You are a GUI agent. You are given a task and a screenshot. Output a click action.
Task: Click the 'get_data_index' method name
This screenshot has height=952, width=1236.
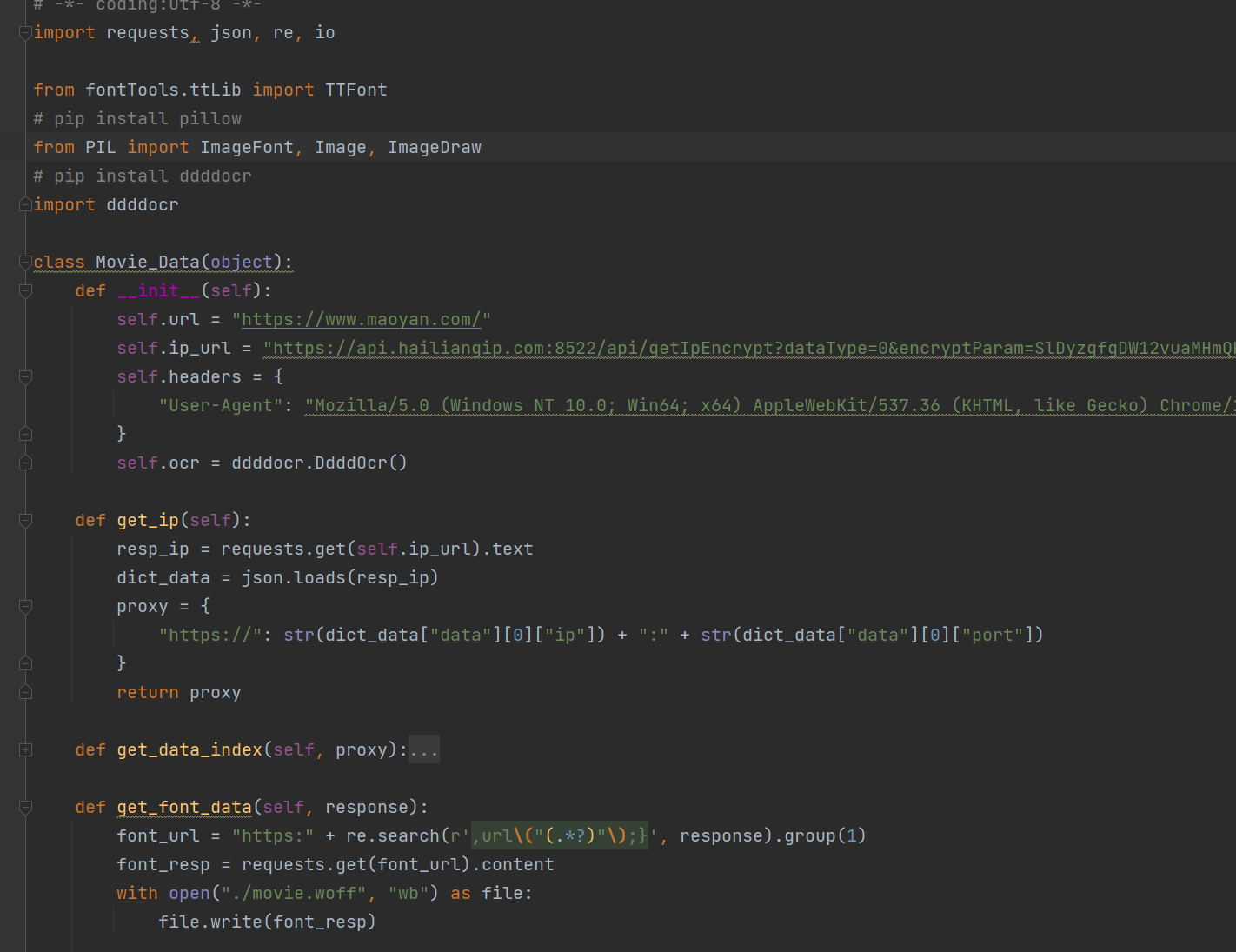point(189,750)
